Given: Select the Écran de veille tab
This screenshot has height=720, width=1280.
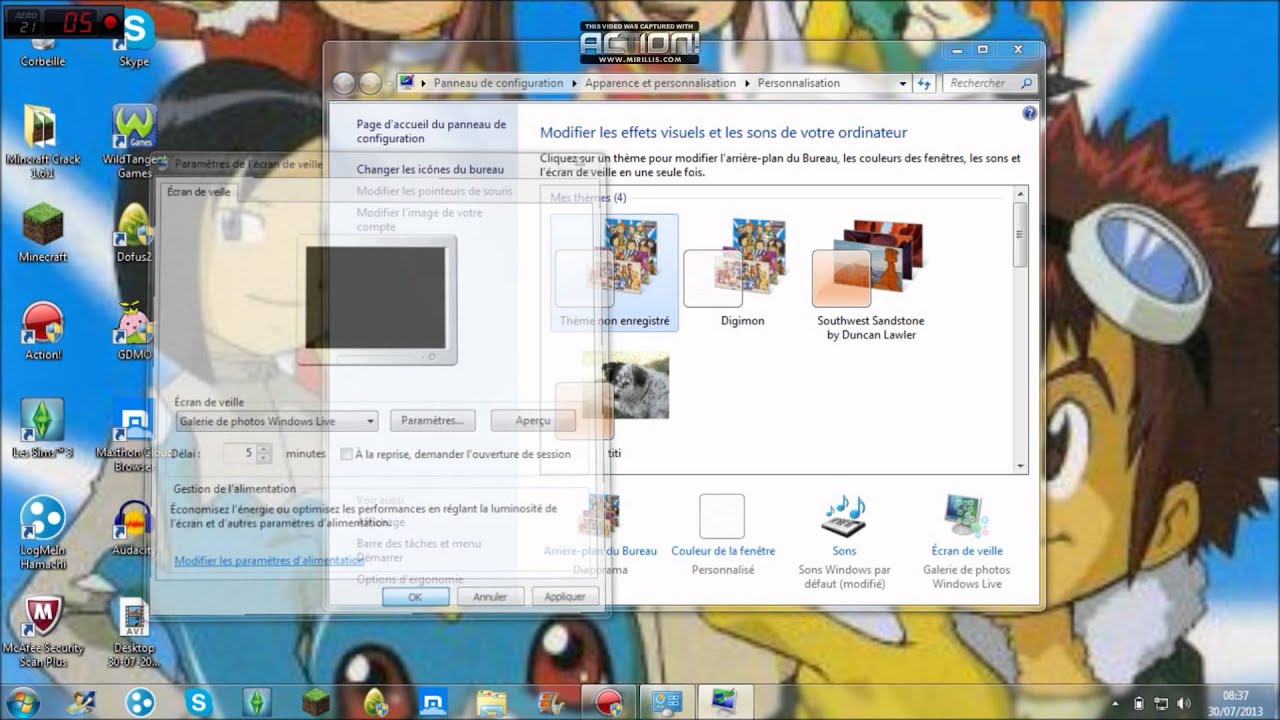Looking at the screenshot, I should (199, 192).
